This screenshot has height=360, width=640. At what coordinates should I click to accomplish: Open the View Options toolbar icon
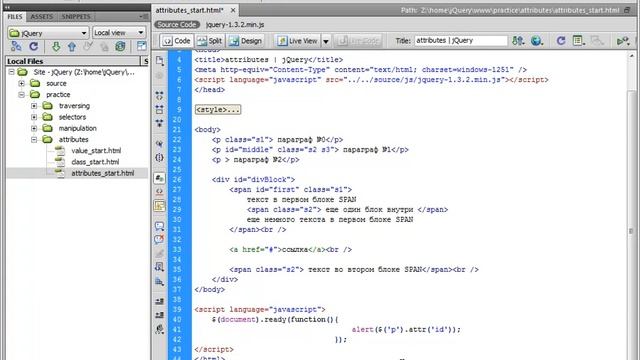tap(578, 40)
